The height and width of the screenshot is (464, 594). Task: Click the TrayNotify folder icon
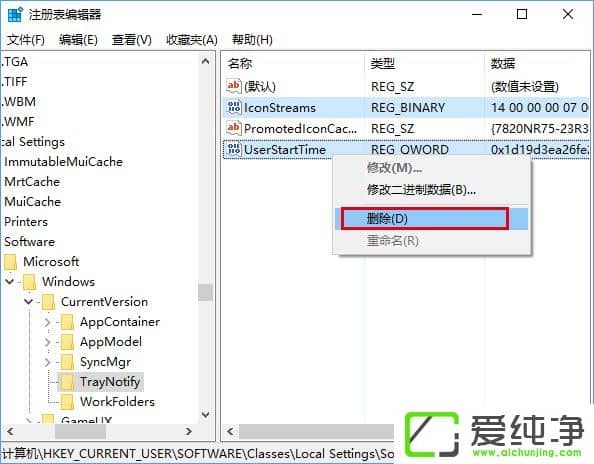67,382
